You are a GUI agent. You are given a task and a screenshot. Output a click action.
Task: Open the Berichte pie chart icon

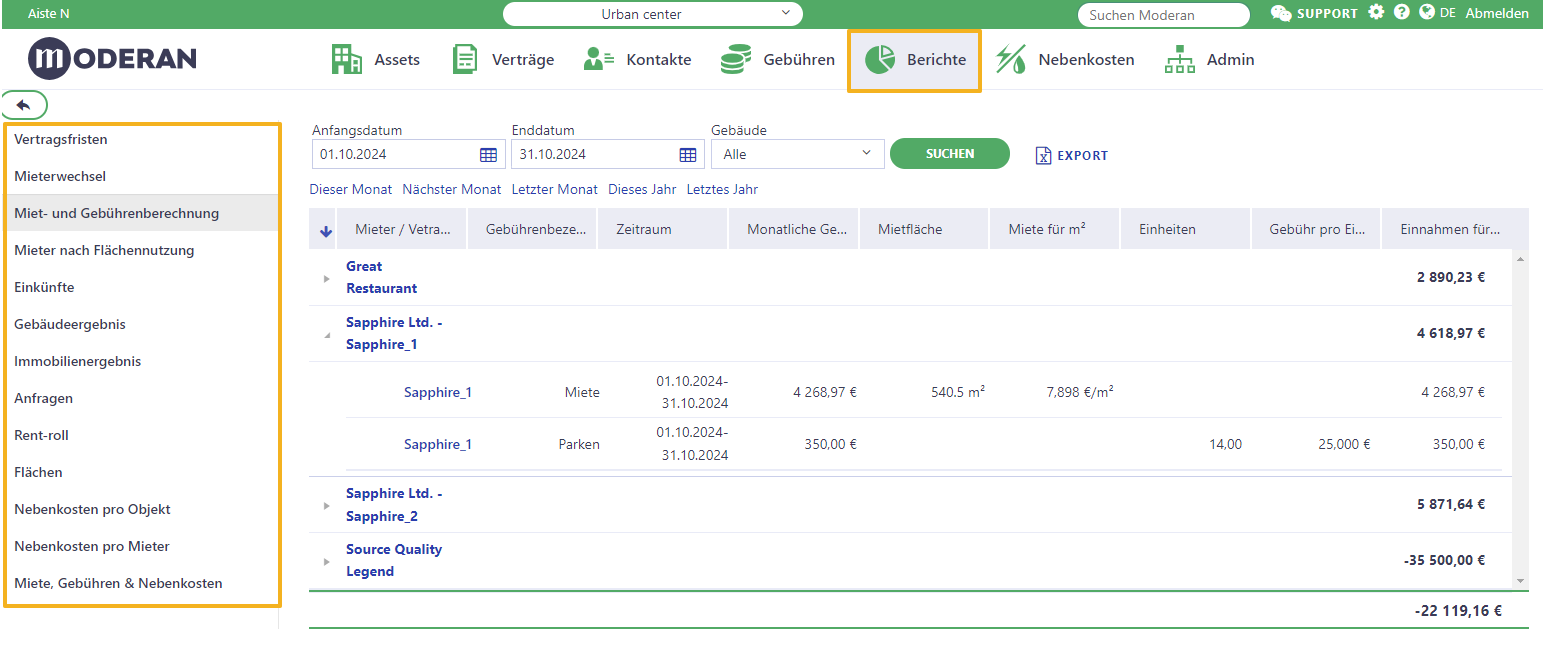tap(880, 59)
